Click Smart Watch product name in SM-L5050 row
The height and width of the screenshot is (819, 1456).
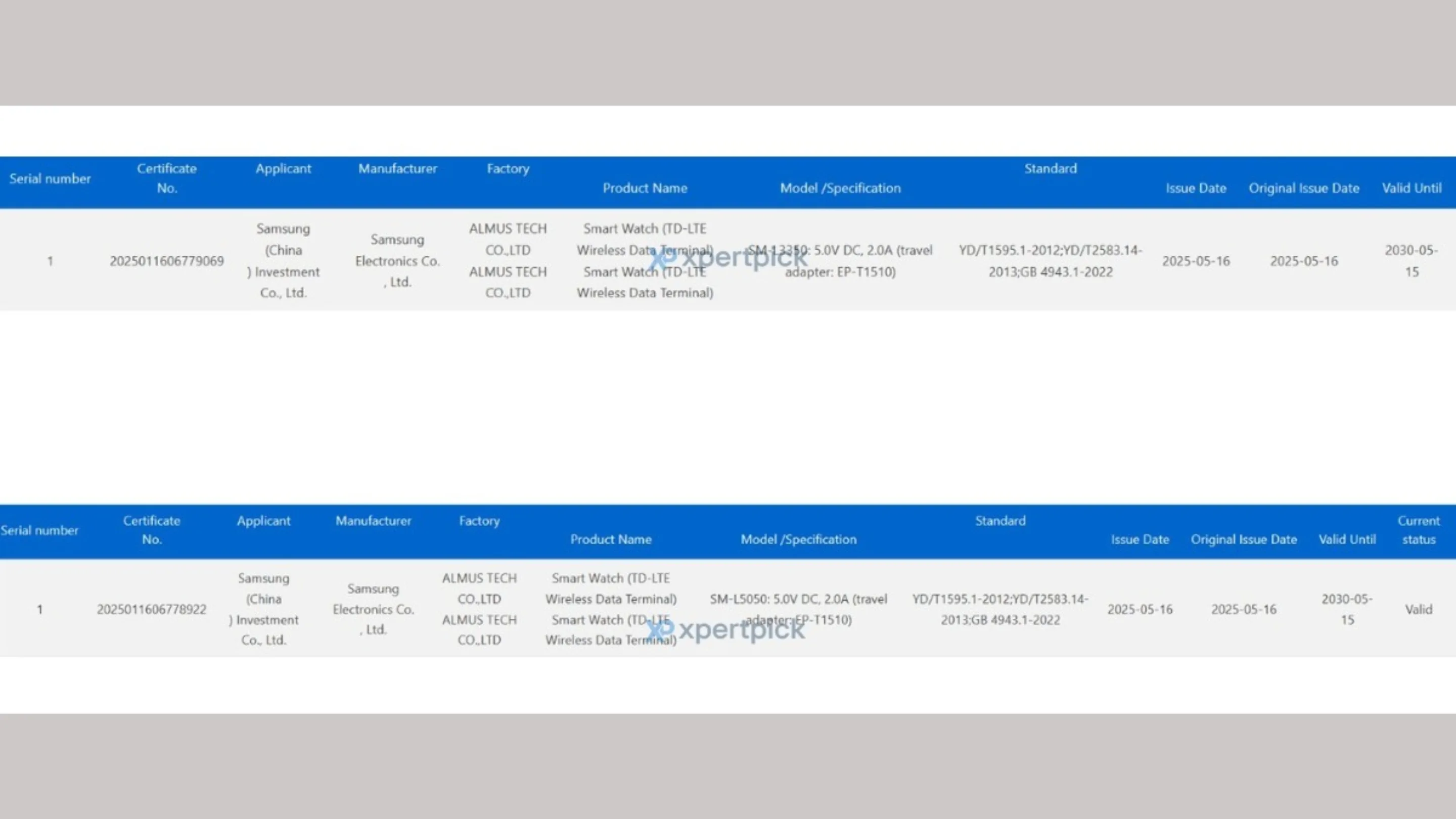click(611, 609)
